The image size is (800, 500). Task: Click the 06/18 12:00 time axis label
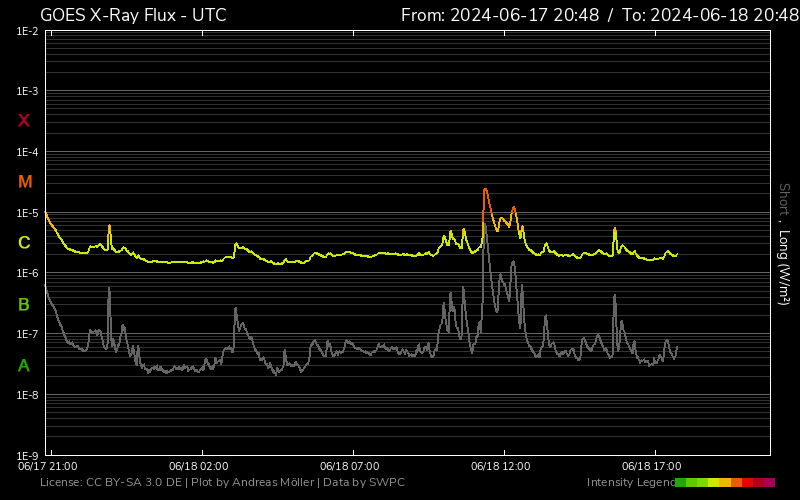(x=500, y=466)
